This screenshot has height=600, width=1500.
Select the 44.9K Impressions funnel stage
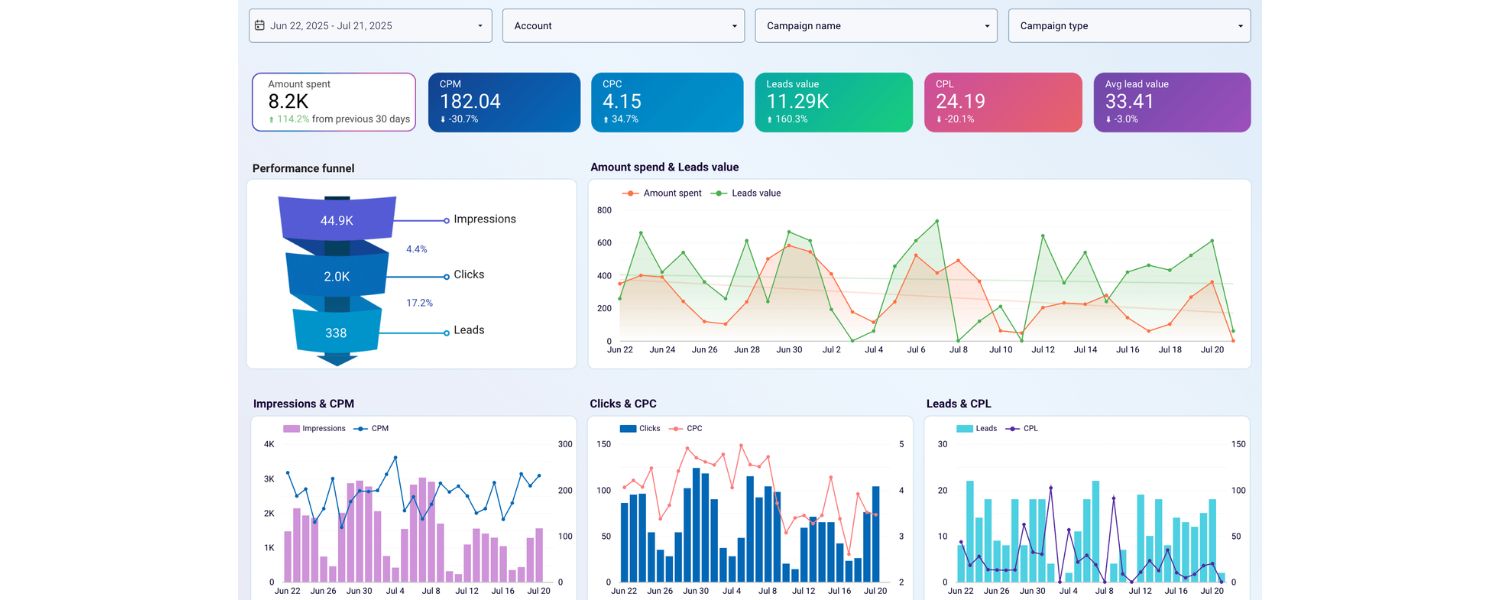click(x=336, y=219)
